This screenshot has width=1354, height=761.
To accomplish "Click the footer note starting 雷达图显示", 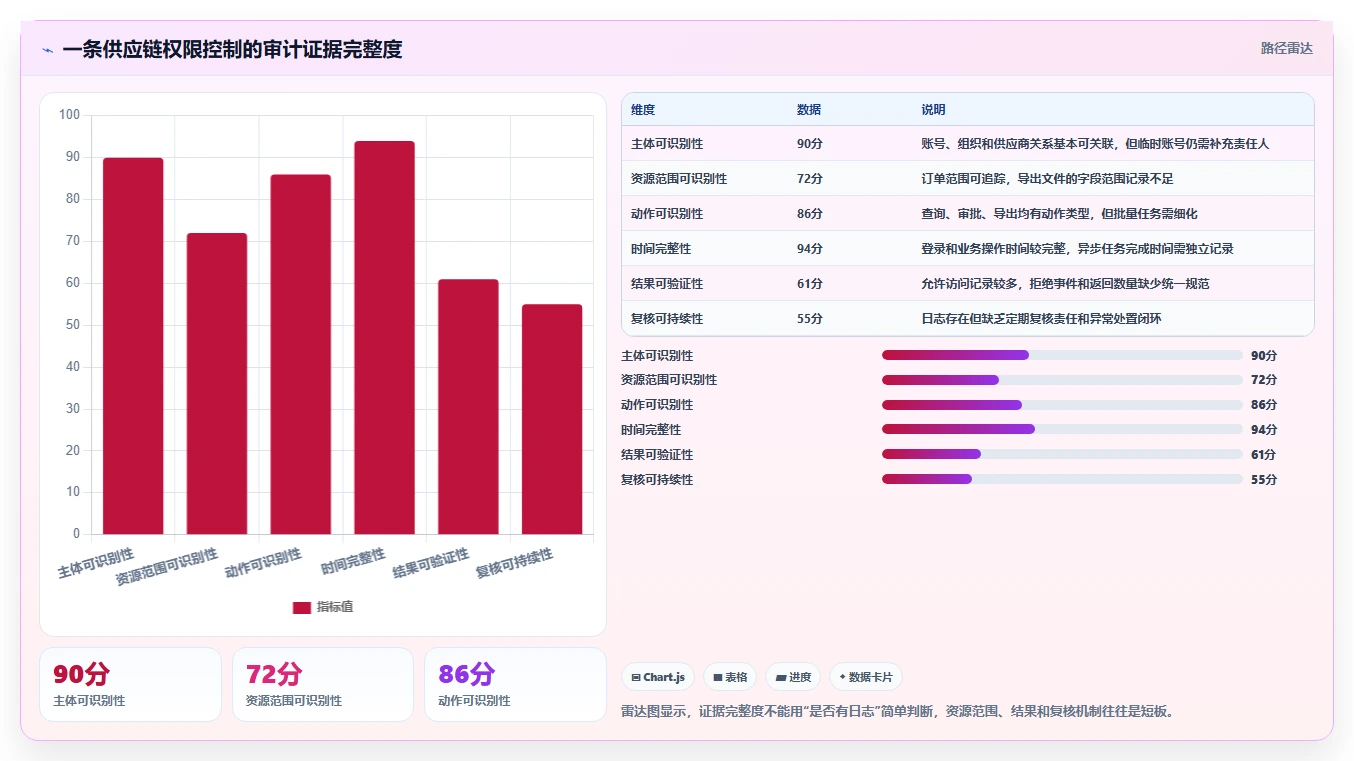I will (x=898, y=712).
